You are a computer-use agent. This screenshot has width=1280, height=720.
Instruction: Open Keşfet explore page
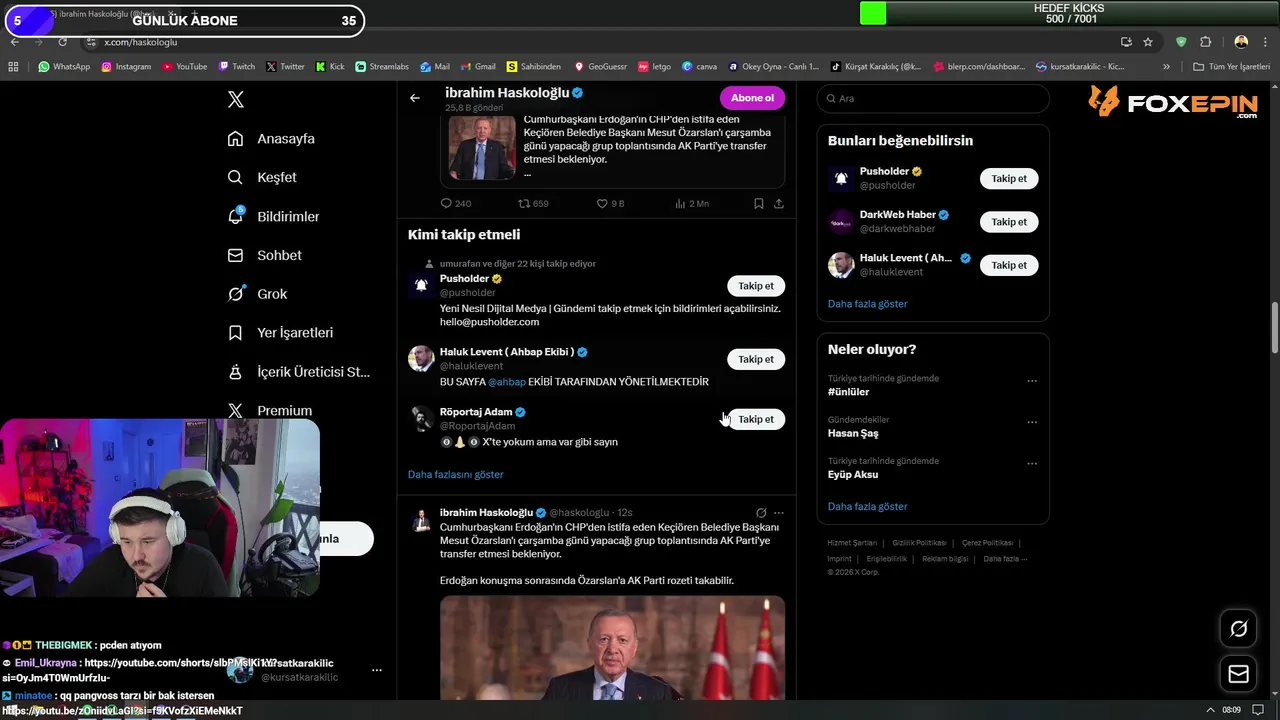coord(262,177)
